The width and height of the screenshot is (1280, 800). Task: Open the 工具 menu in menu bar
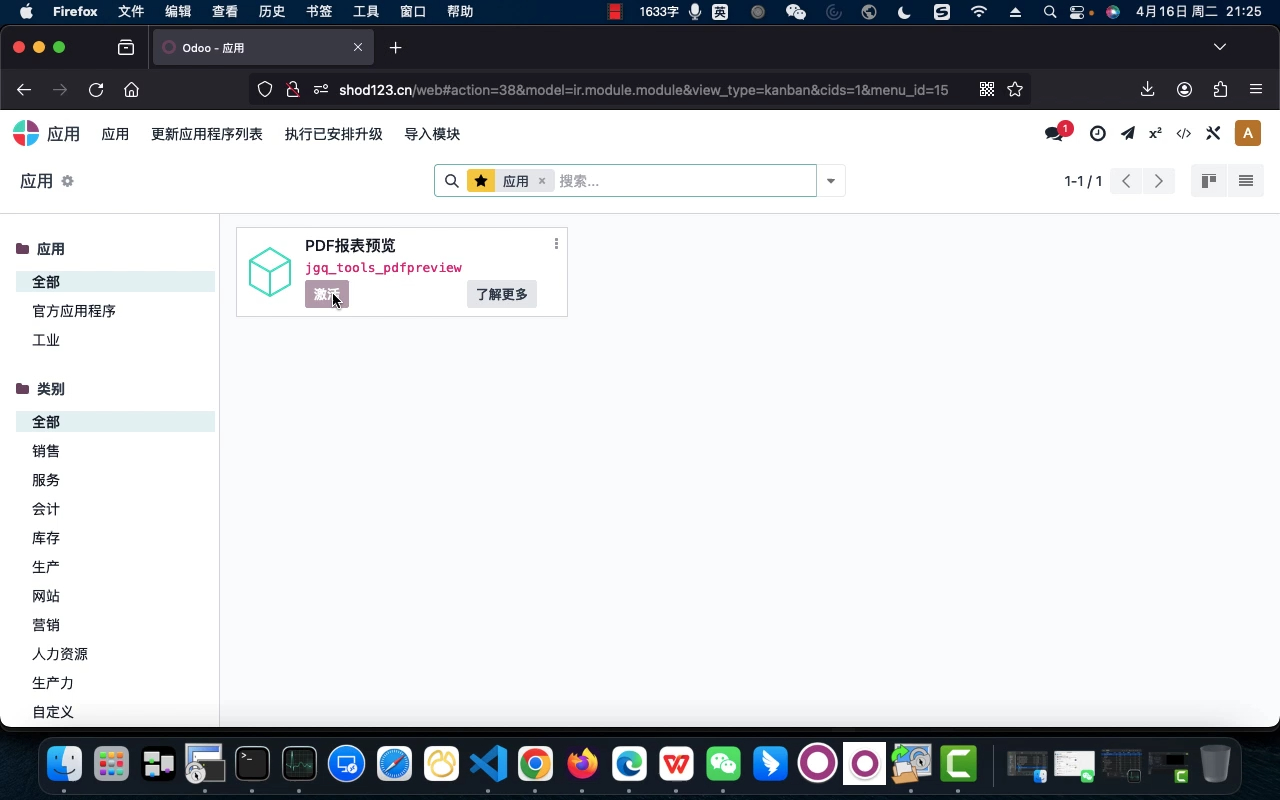(365, 11)
